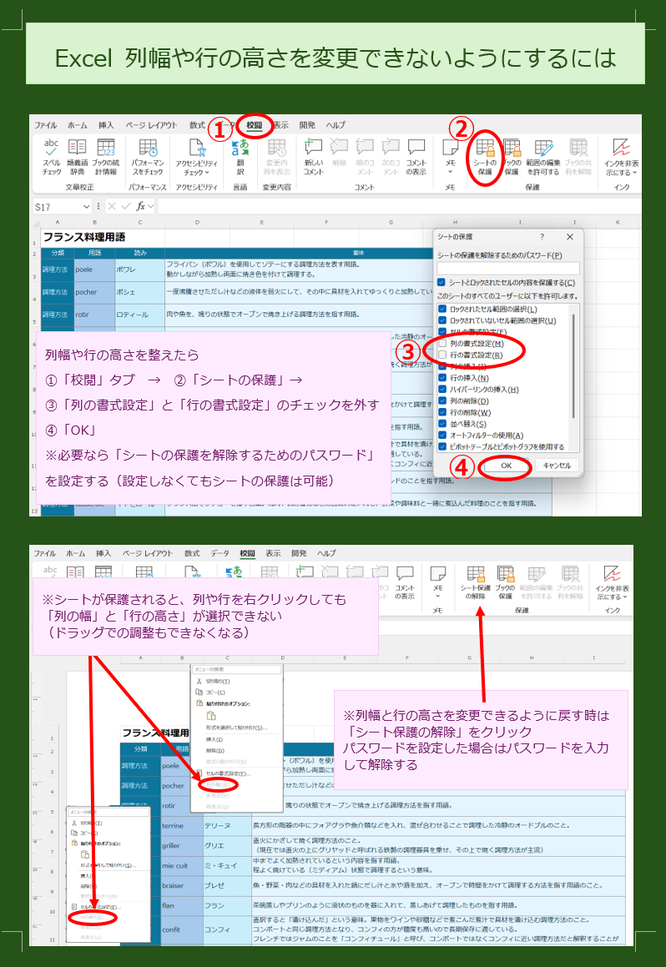Click the paste clipboard icon in upper context menu
Viewport: 666px width, 967px height.
pyautogui.click(x=211, y=715)
